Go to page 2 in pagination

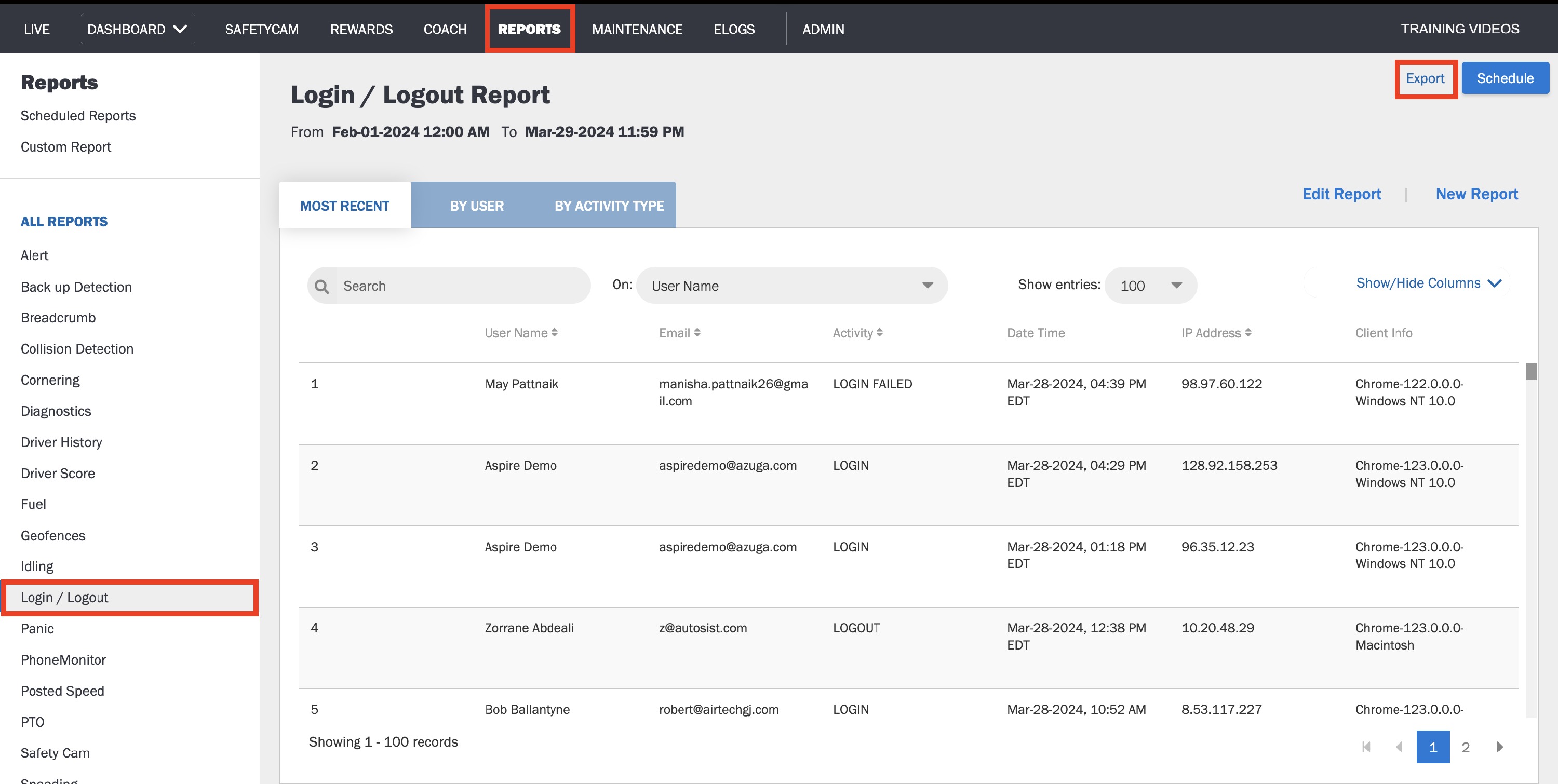pyautogui.click(x=1466, y=747)
